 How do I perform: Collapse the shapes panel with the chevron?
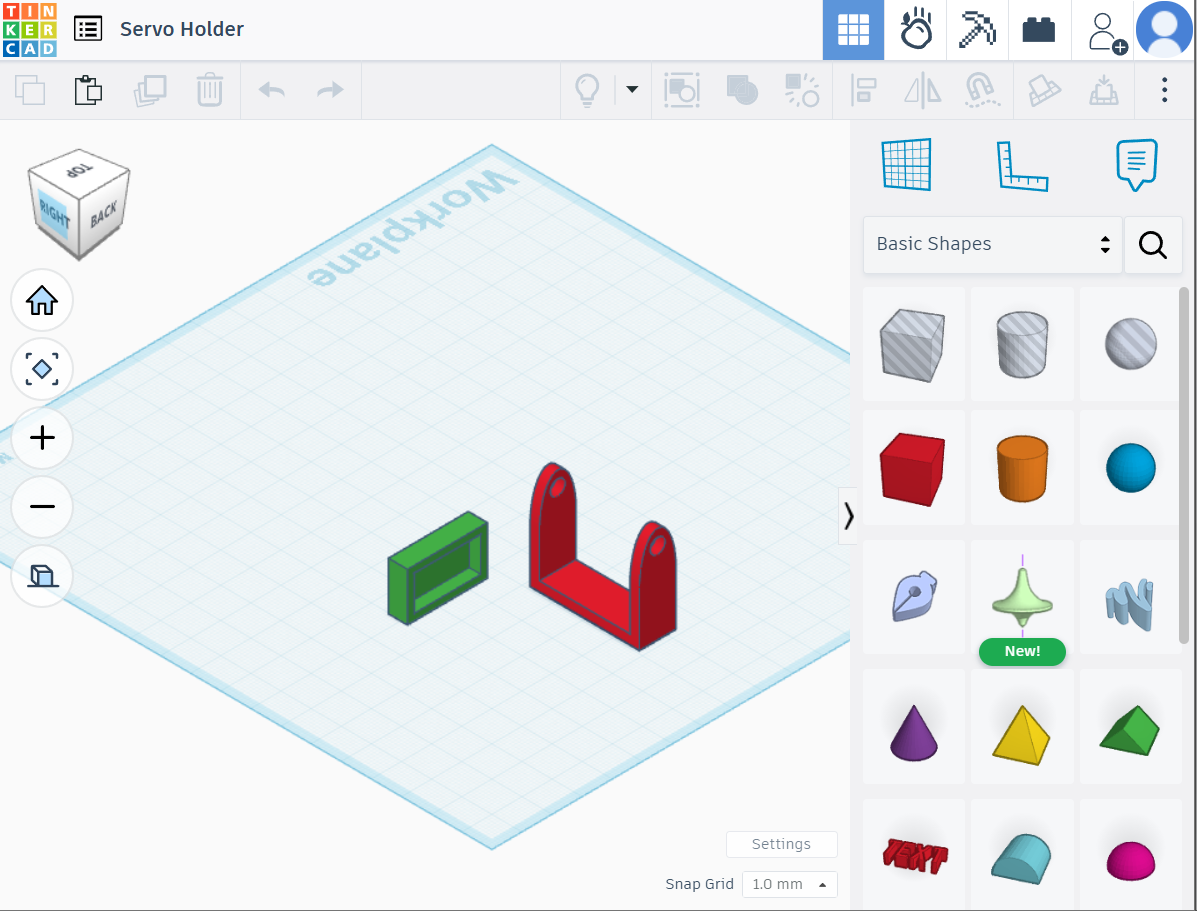click(848, 516)
